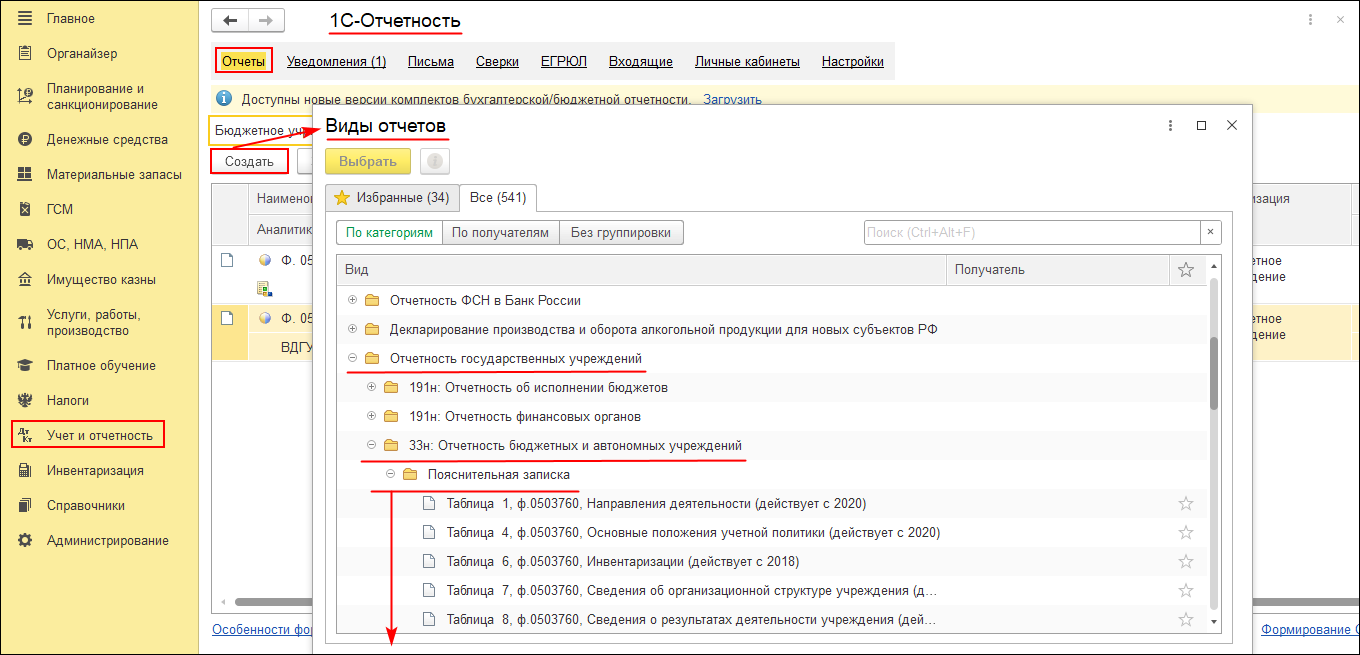
Task: Open Имущество казны sidebar icon
Action: 25,280
